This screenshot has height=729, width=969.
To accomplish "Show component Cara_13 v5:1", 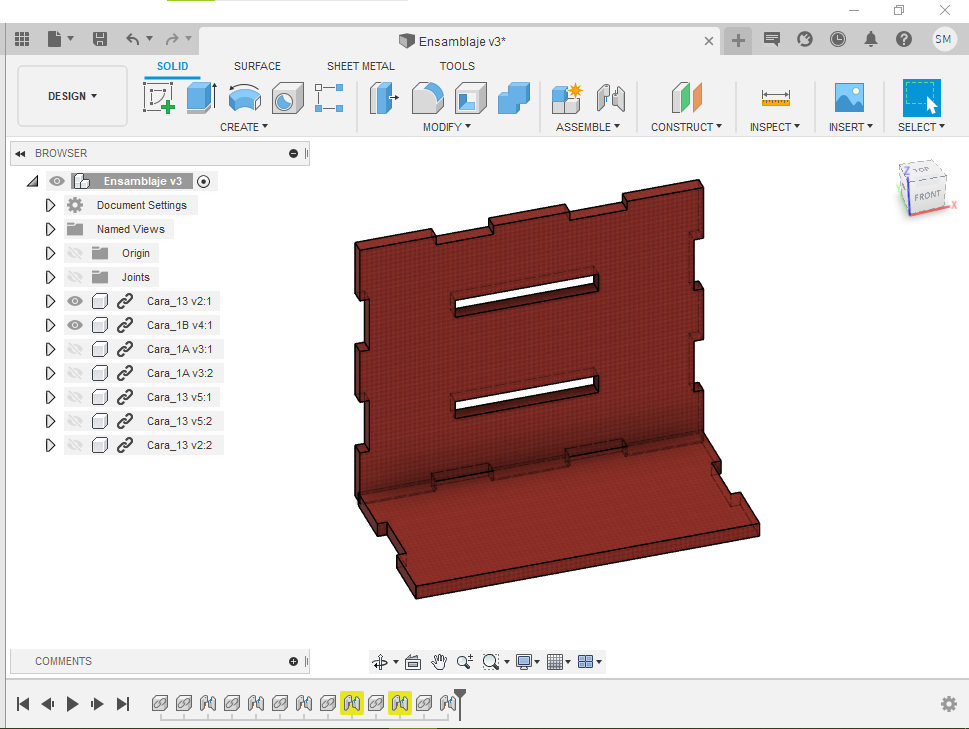I will (75, 397).
